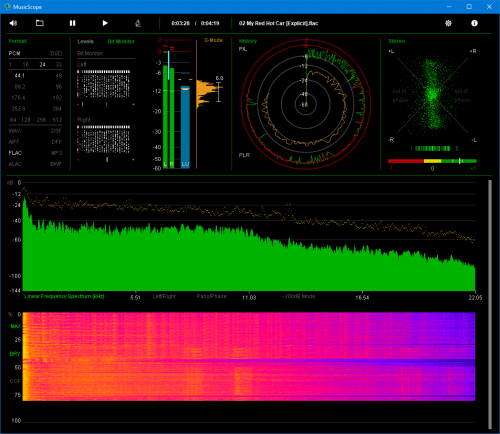Click the Stereo panel heading
Image resolution: width=500 pixels, height=434 pixels.
pos(397,41)
